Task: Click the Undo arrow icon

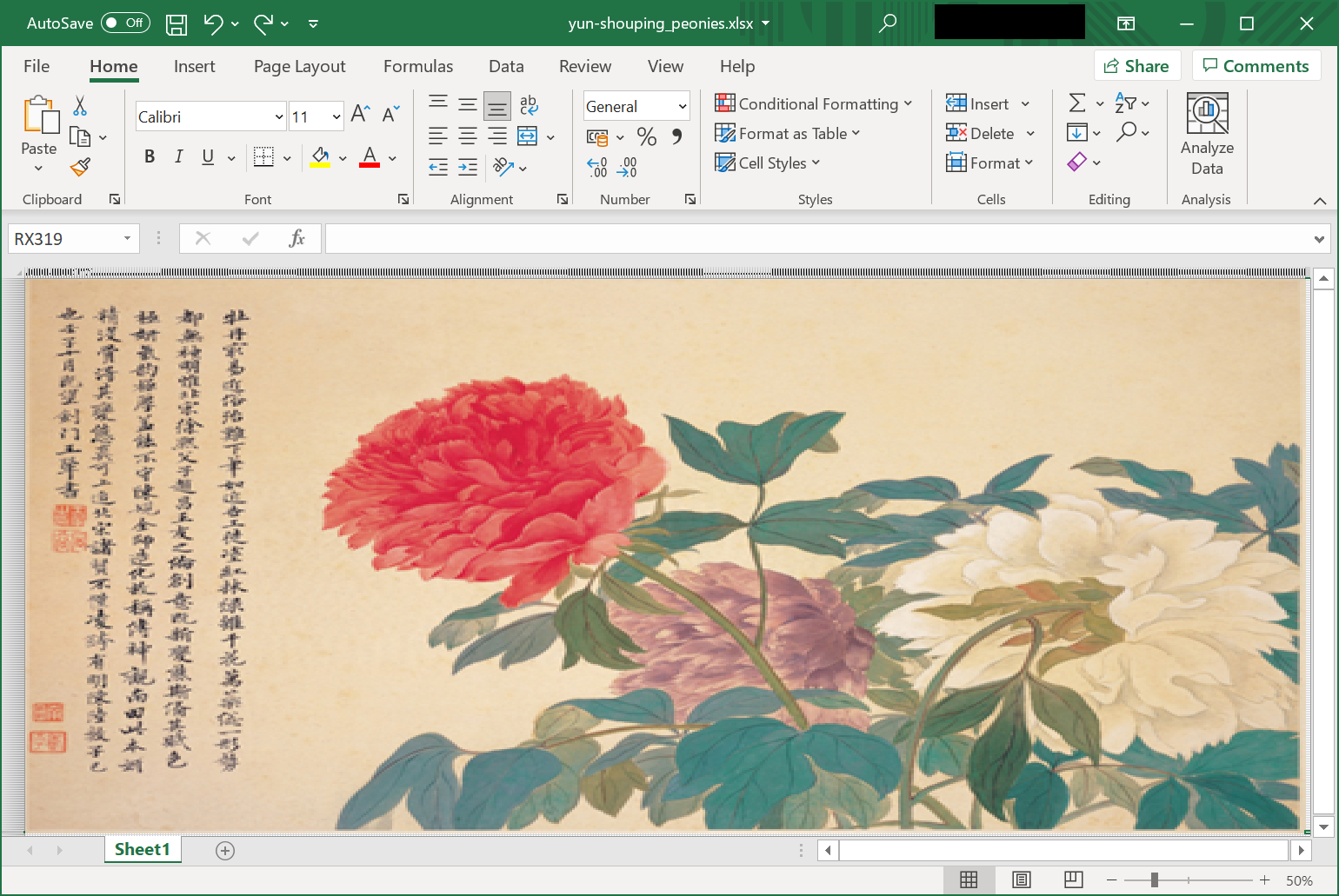Action: (214, 23)
